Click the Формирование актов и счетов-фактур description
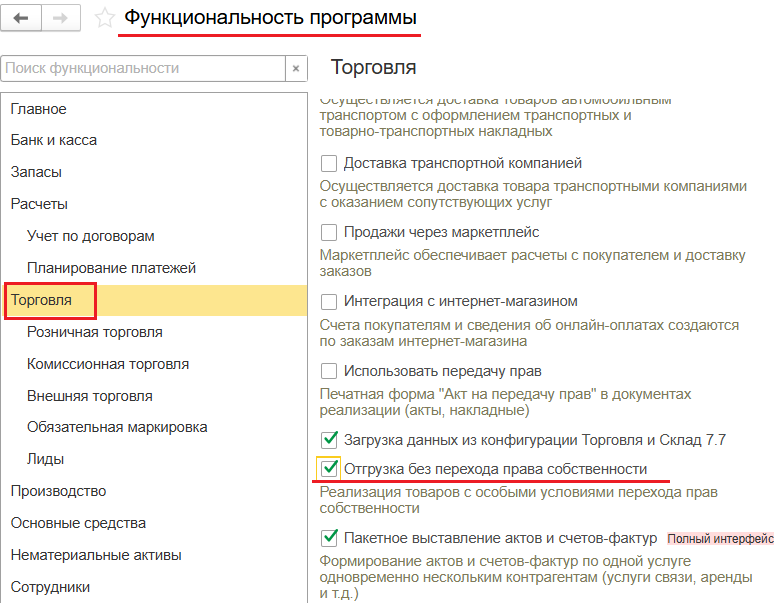Image resolution: width=778 pixels, height=603 pixels. click(536, 577)
